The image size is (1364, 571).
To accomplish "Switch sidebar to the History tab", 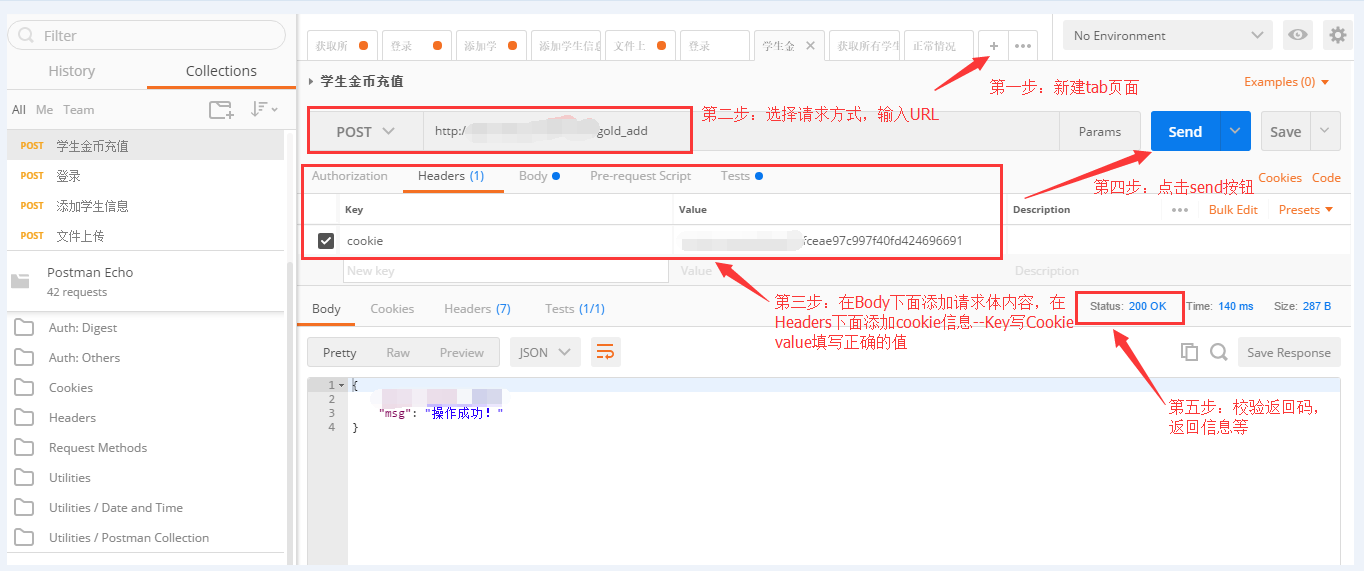I will [71, 71].
